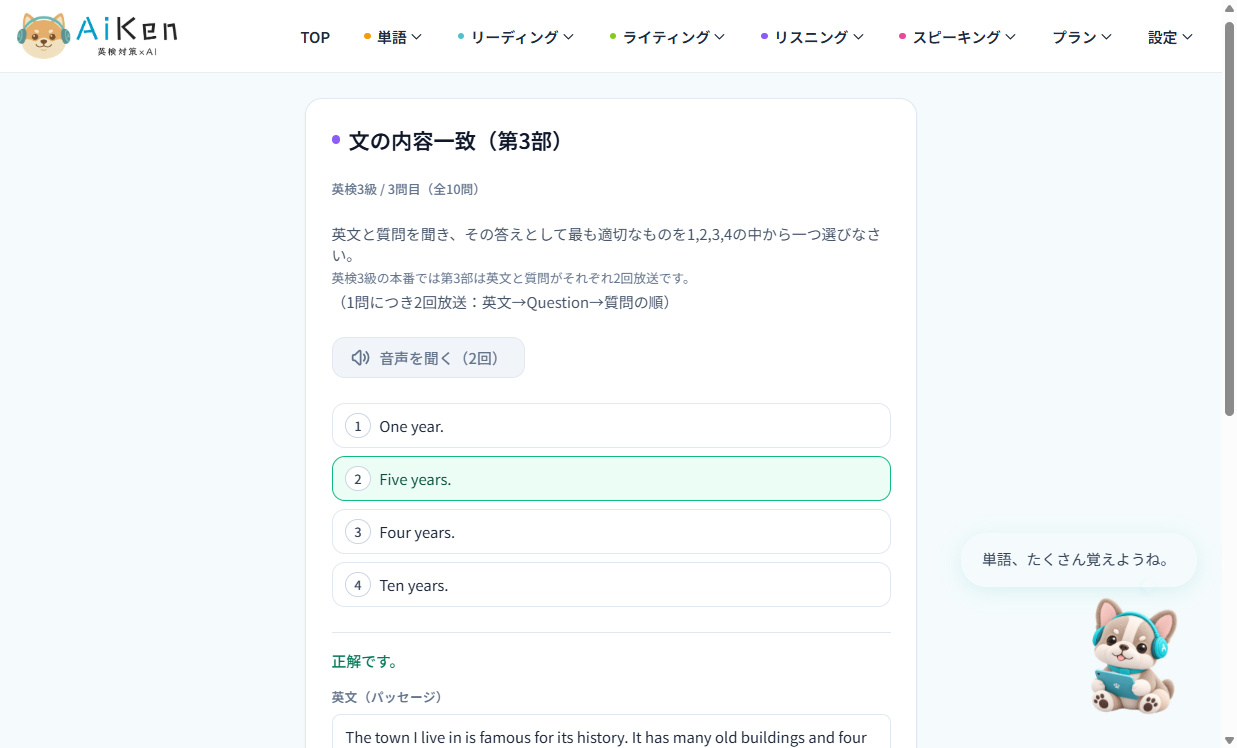Click the scrollbar down arrow
1237x748 pixels.
(1230, 740)
